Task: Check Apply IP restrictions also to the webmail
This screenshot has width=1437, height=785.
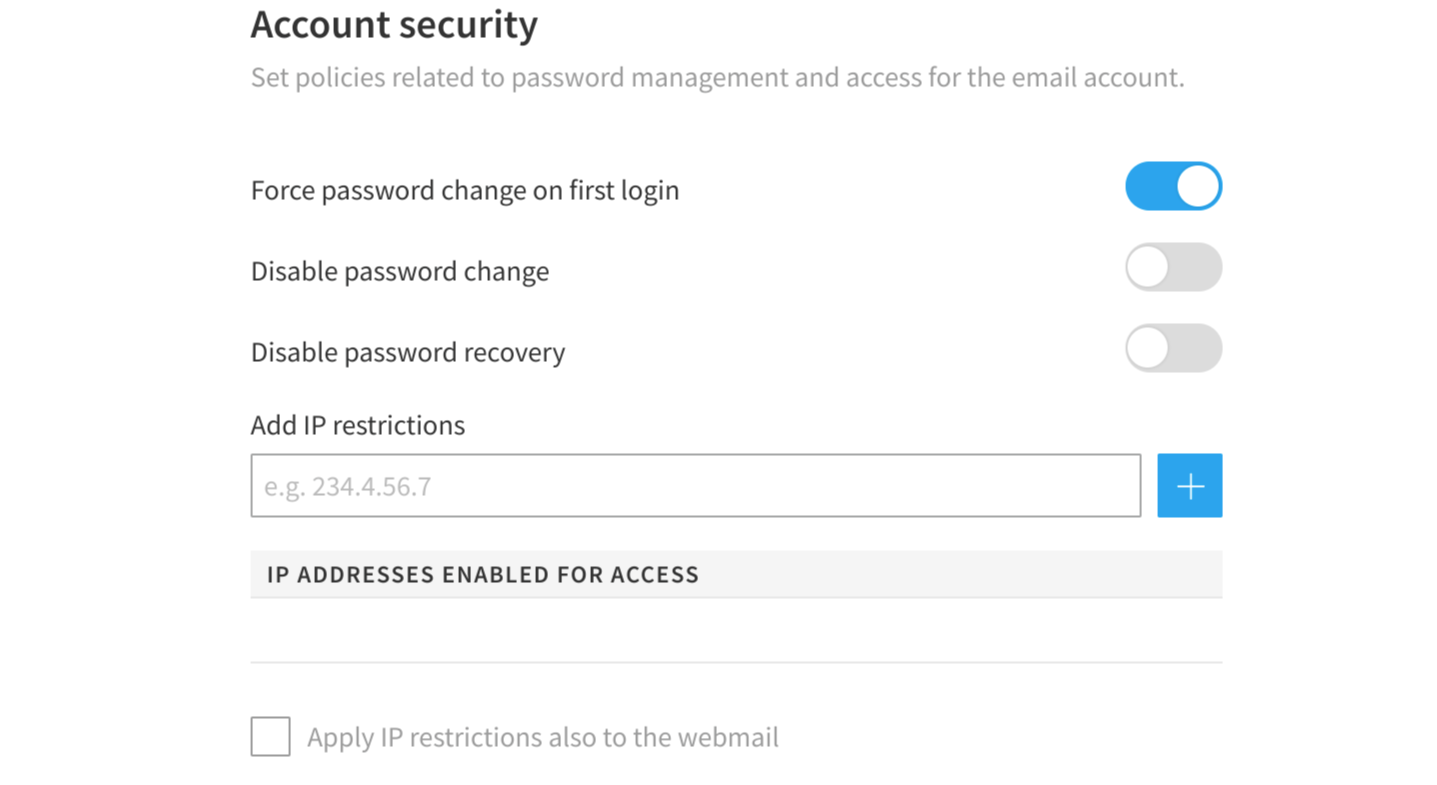Action: click(x=270, y=737)
